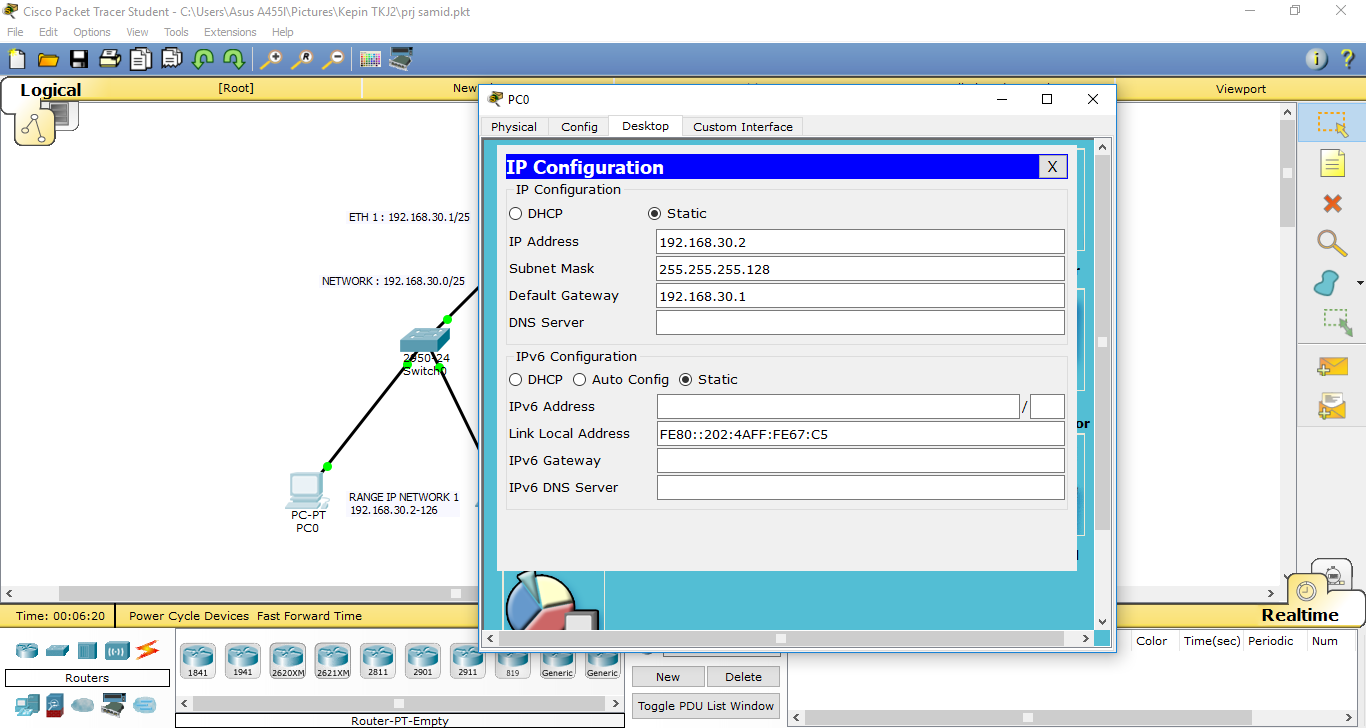
Task: Open the help question mark icon
Action: point(1347,59)
